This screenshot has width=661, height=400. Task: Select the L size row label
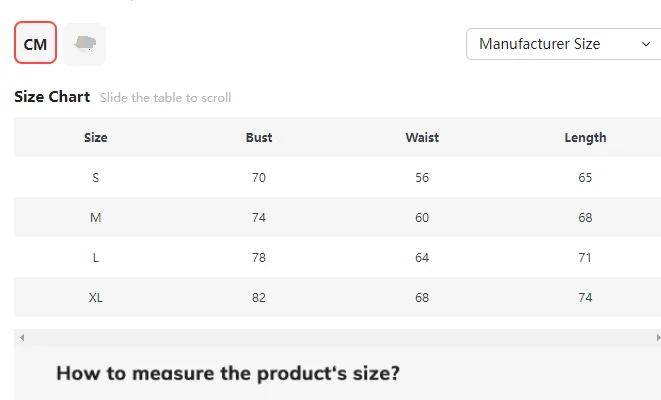(x=96, y=257)
